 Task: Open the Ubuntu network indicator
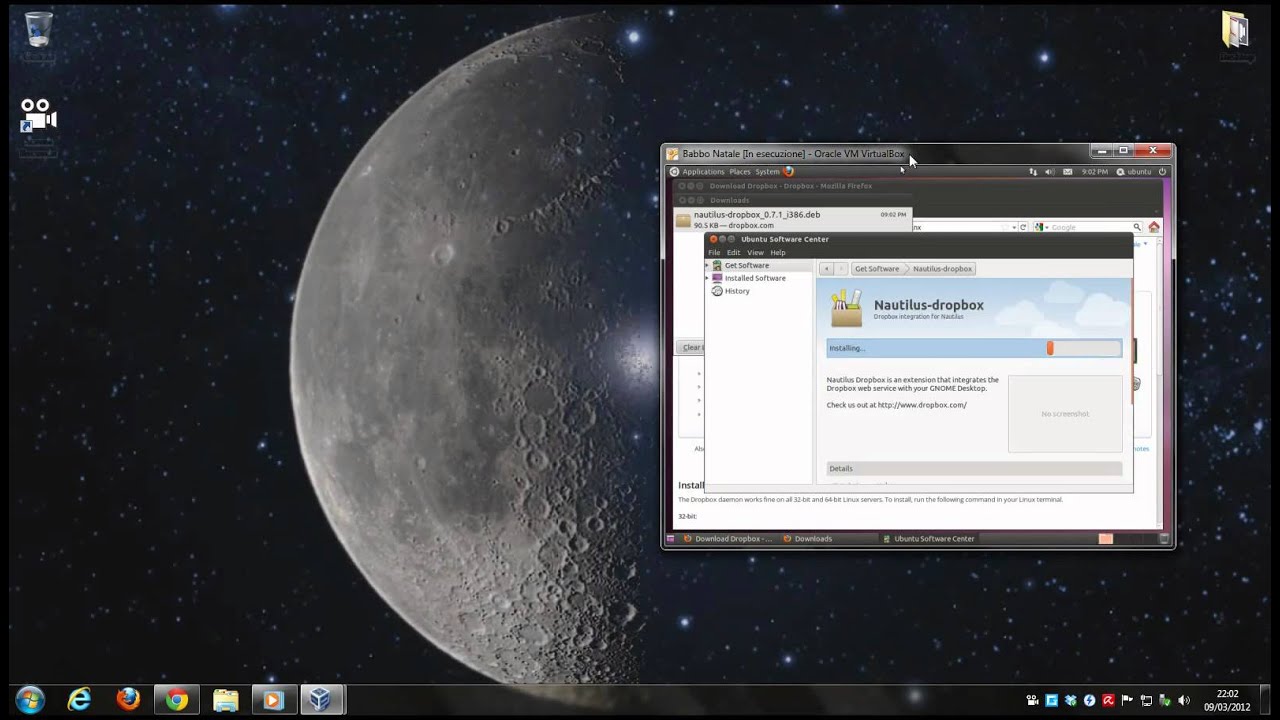pyautogui.click(x=1033, y=172)
